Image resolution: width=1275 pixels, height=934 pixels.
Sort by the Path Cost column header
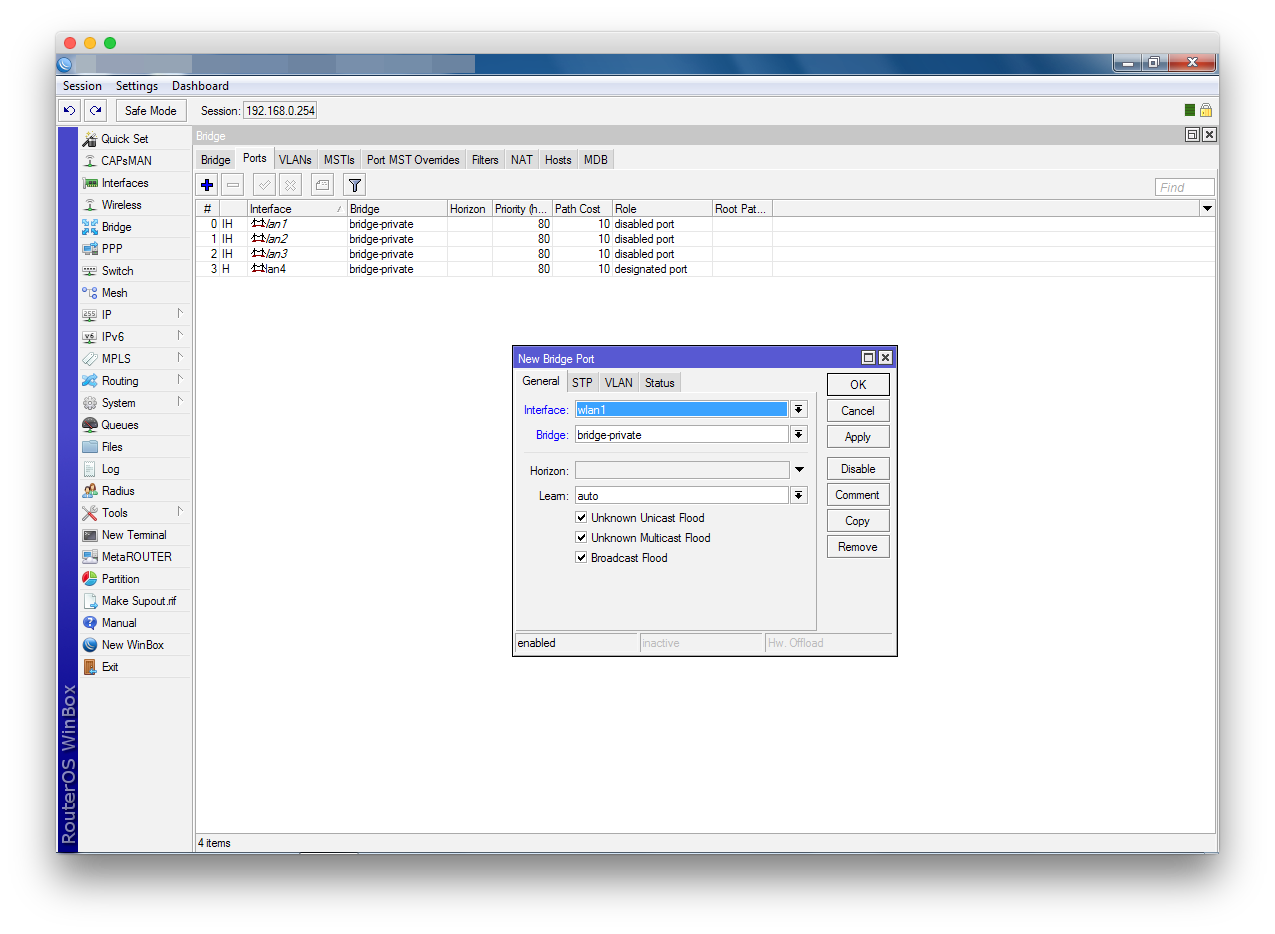(x=583, y=209)
